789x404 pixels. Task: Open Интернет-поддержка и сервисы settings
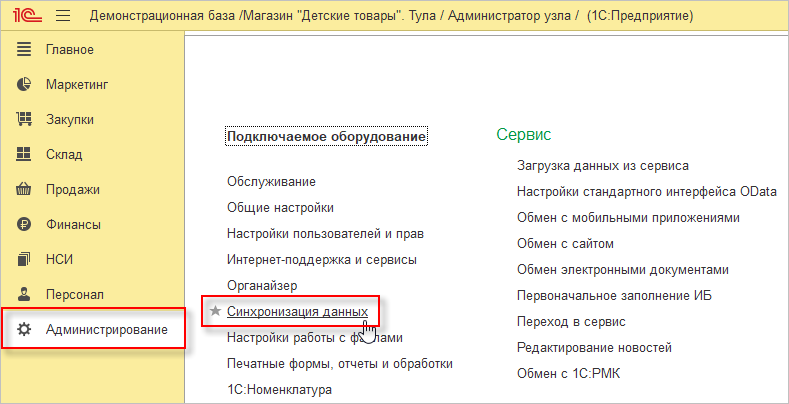[x=321, y=260]
